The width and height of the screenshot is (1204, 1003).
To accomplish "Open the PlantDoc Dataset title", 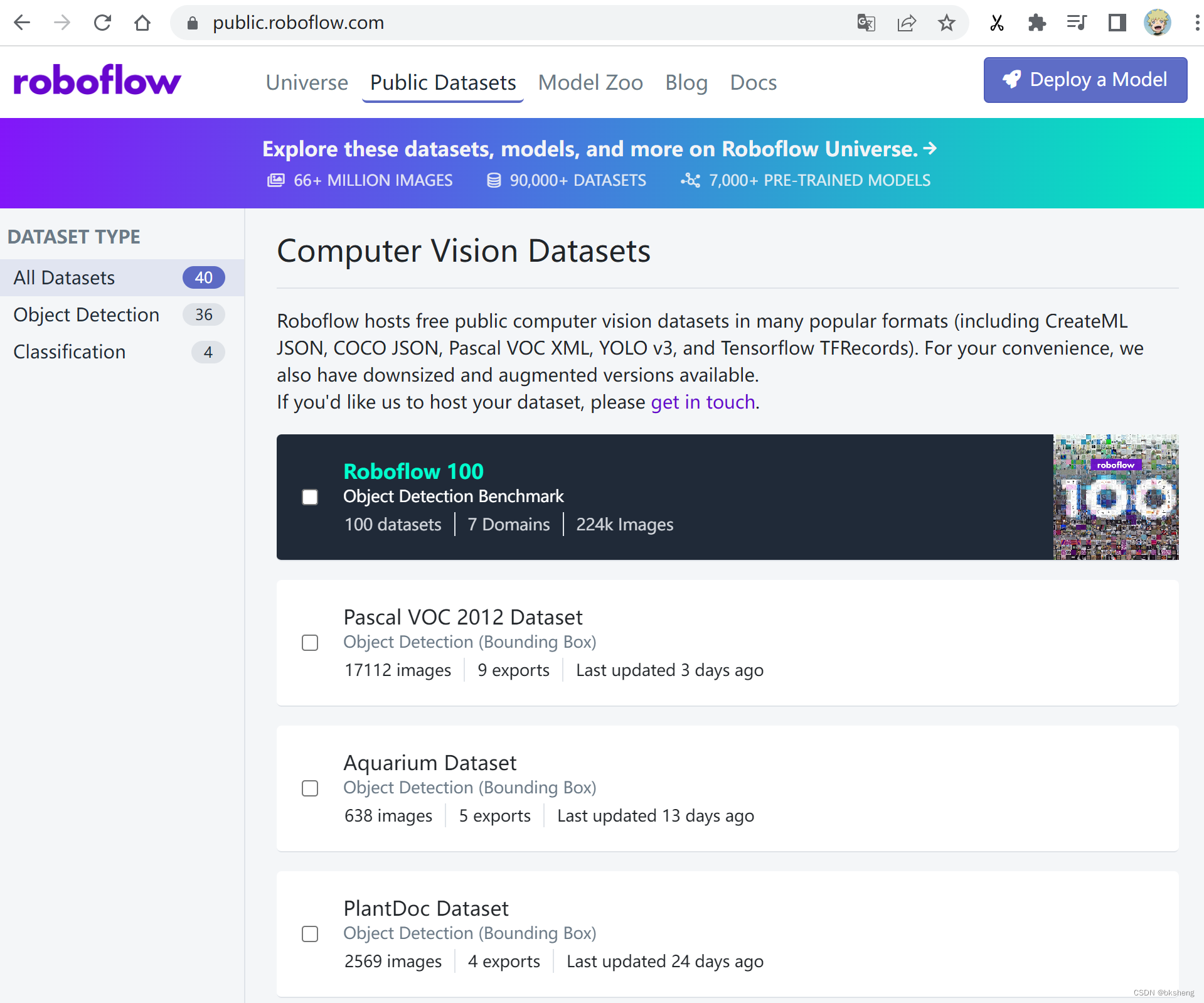I will click(x=426, y=908).
